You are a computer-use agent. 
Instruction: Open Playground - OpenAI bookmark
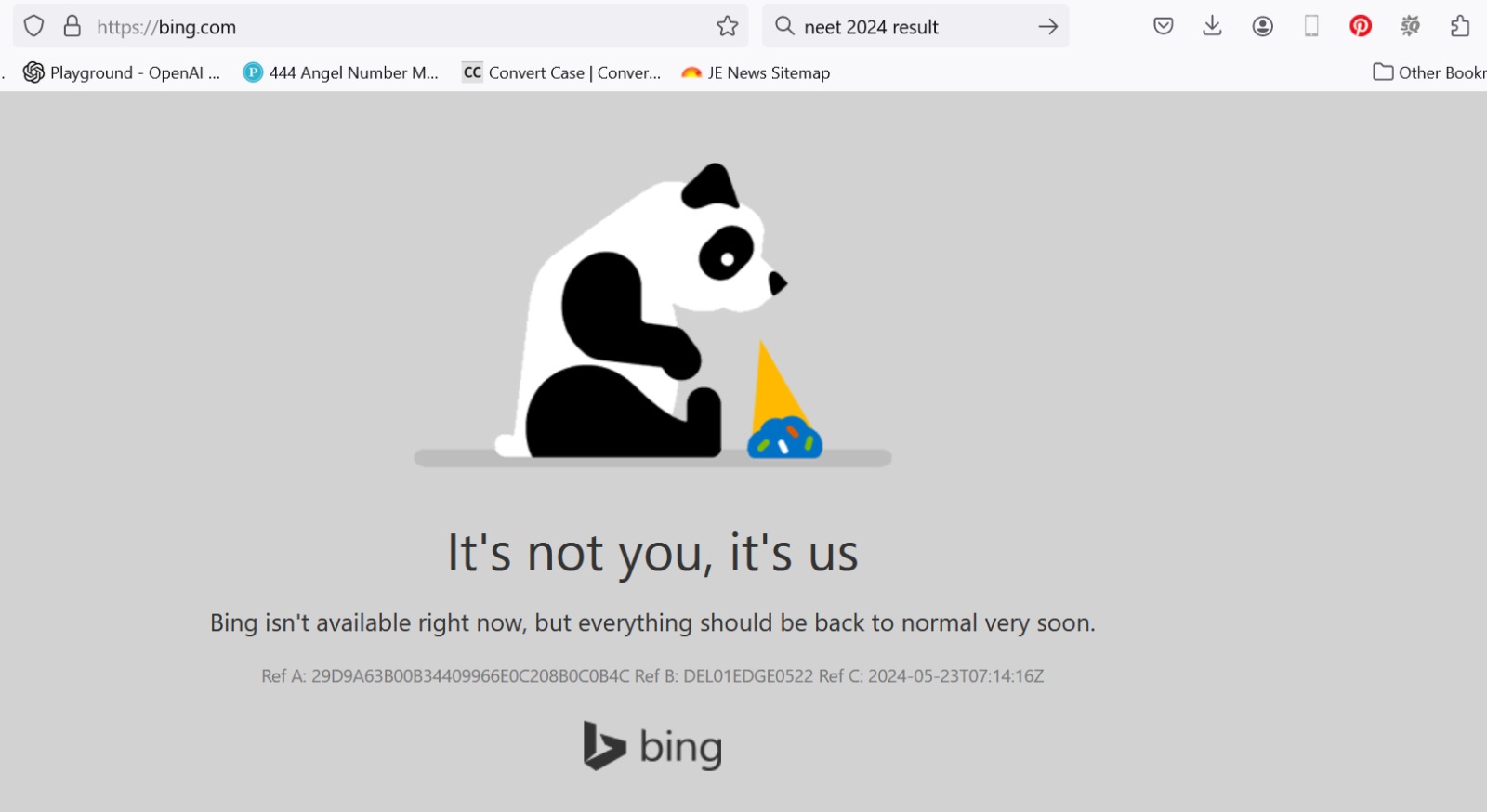pos(122,72)
